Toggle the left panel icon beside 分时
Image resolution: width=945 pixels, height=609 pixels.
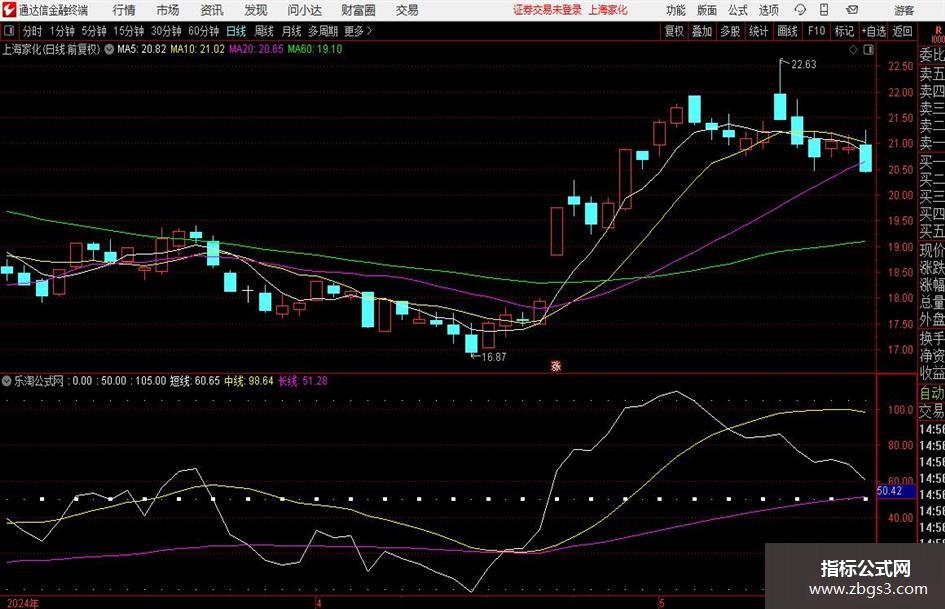[x=8, y=31]
